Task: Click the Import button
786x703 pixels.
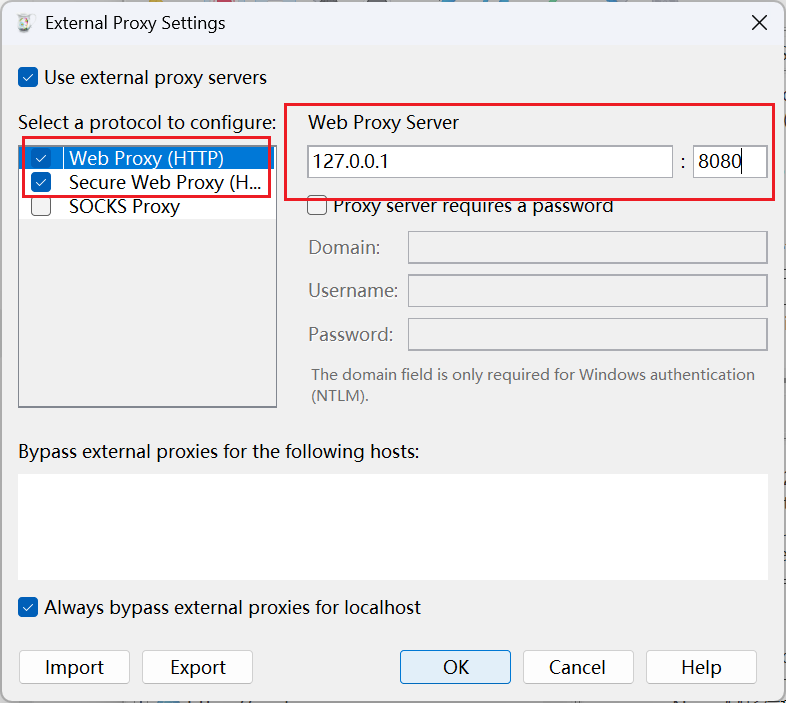Action: (74, 667)
